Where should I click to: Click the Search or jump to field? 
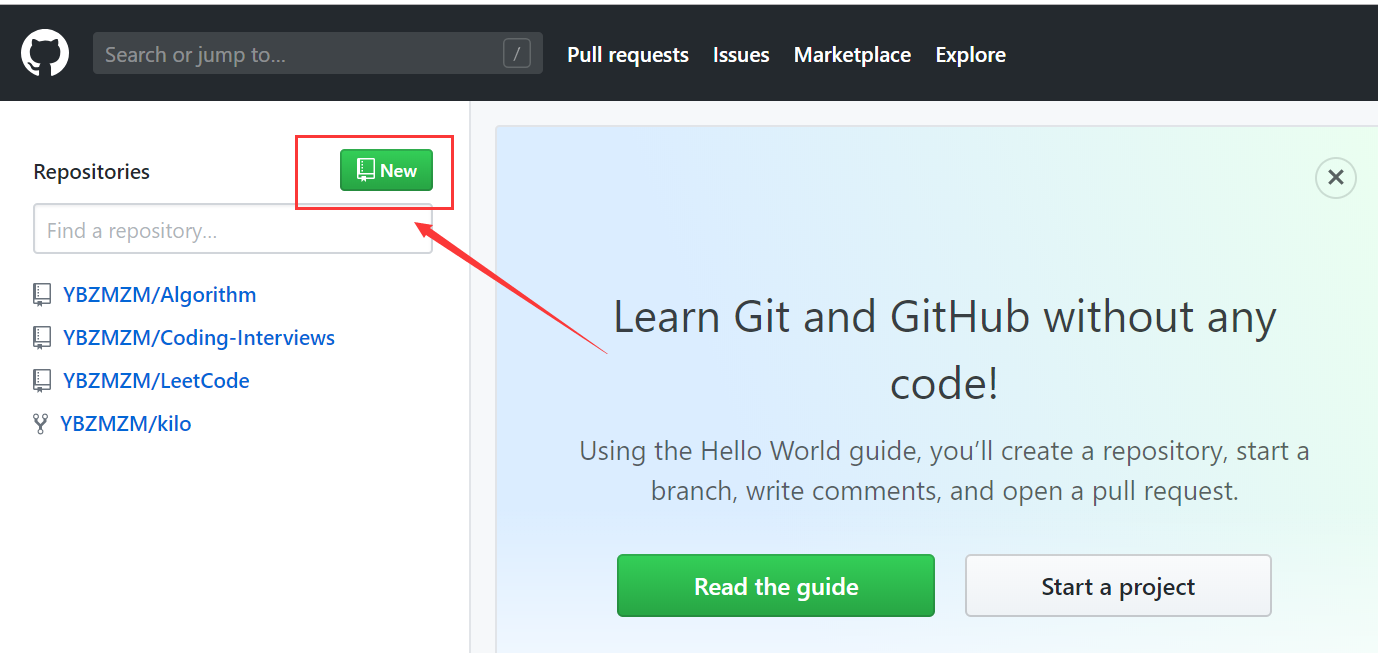click(x=318, y=53)
